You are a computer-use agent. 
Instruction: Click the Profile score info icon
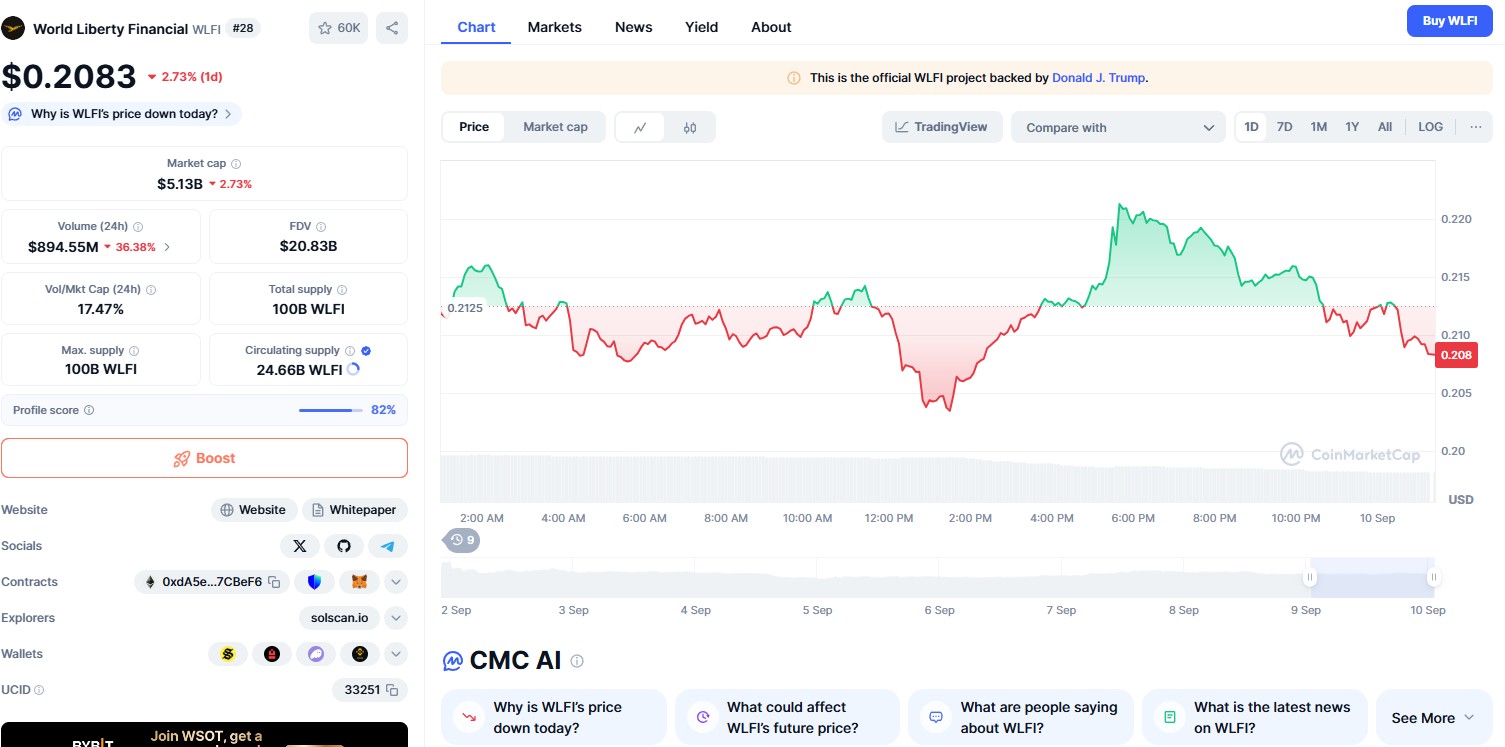pyautogui.click(x=89, y=410)
